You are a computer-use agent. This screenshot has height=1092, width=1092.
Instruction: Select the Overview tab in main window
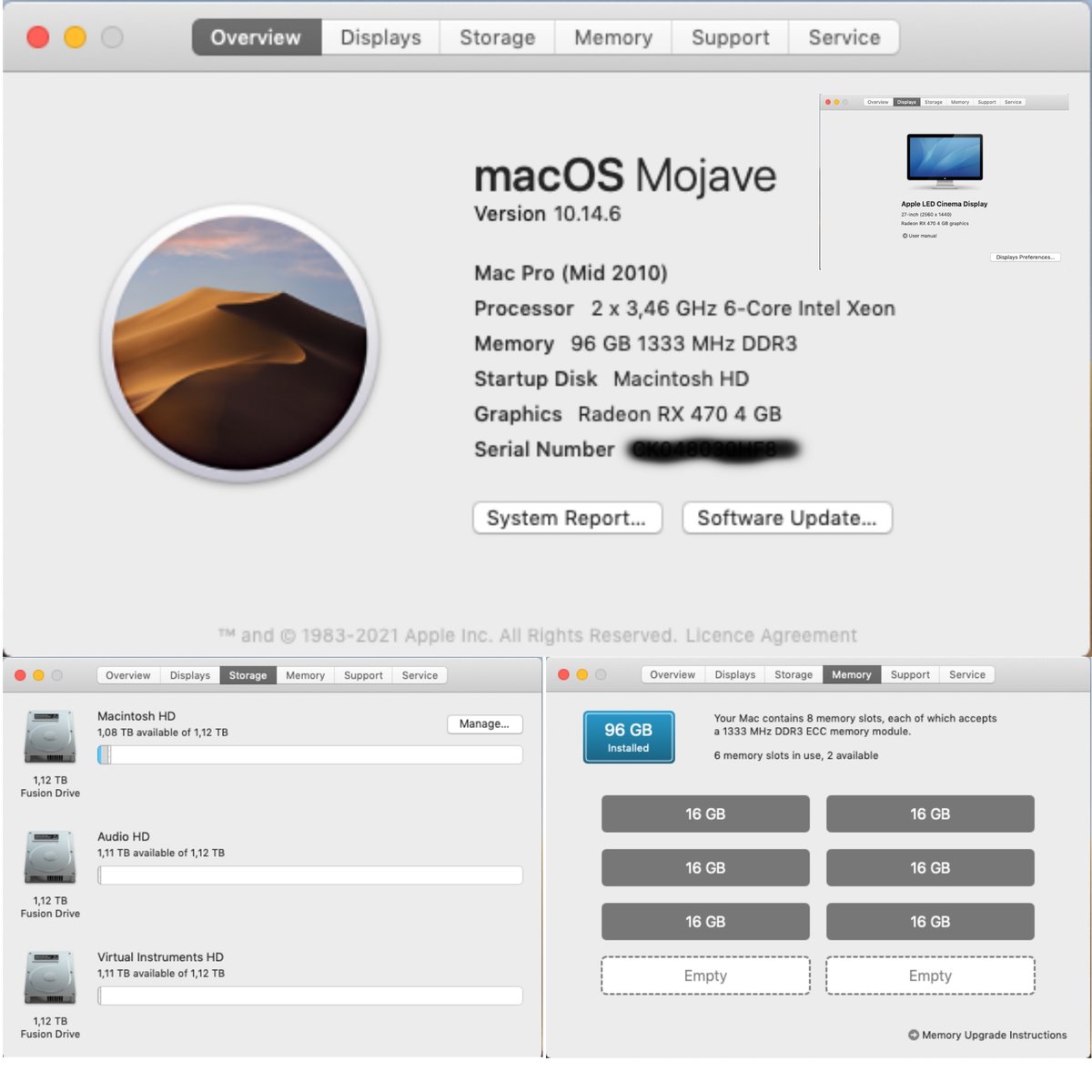point(256,37)
